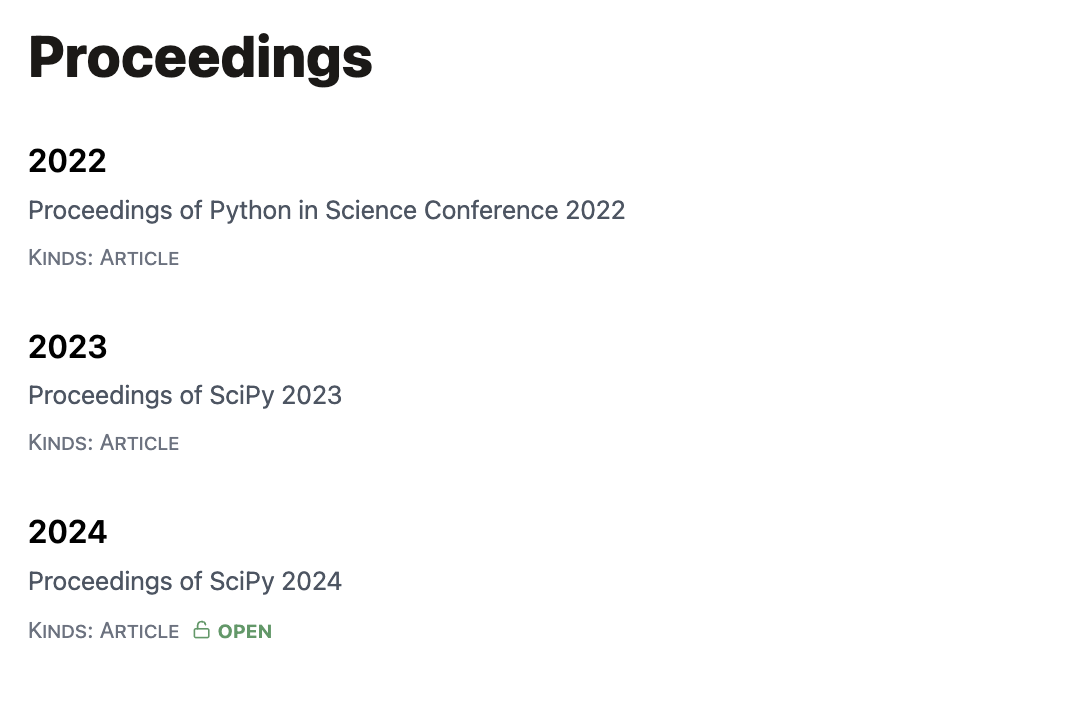Click the KINDS label under 2024
Viewport: 1072px width, 710px height.
[60, 631]
